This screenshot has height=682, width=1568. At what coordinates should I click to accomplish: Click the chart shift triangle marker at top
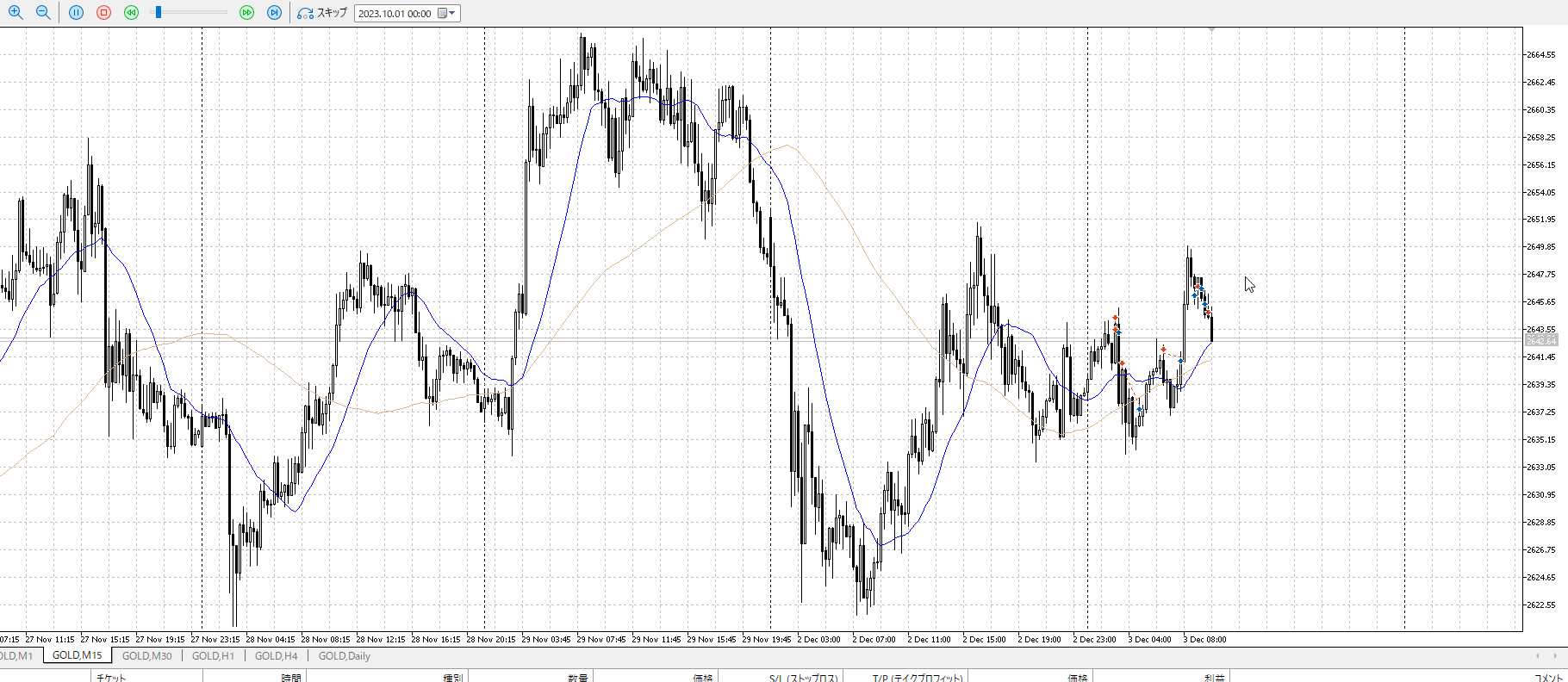[1211, 30]
